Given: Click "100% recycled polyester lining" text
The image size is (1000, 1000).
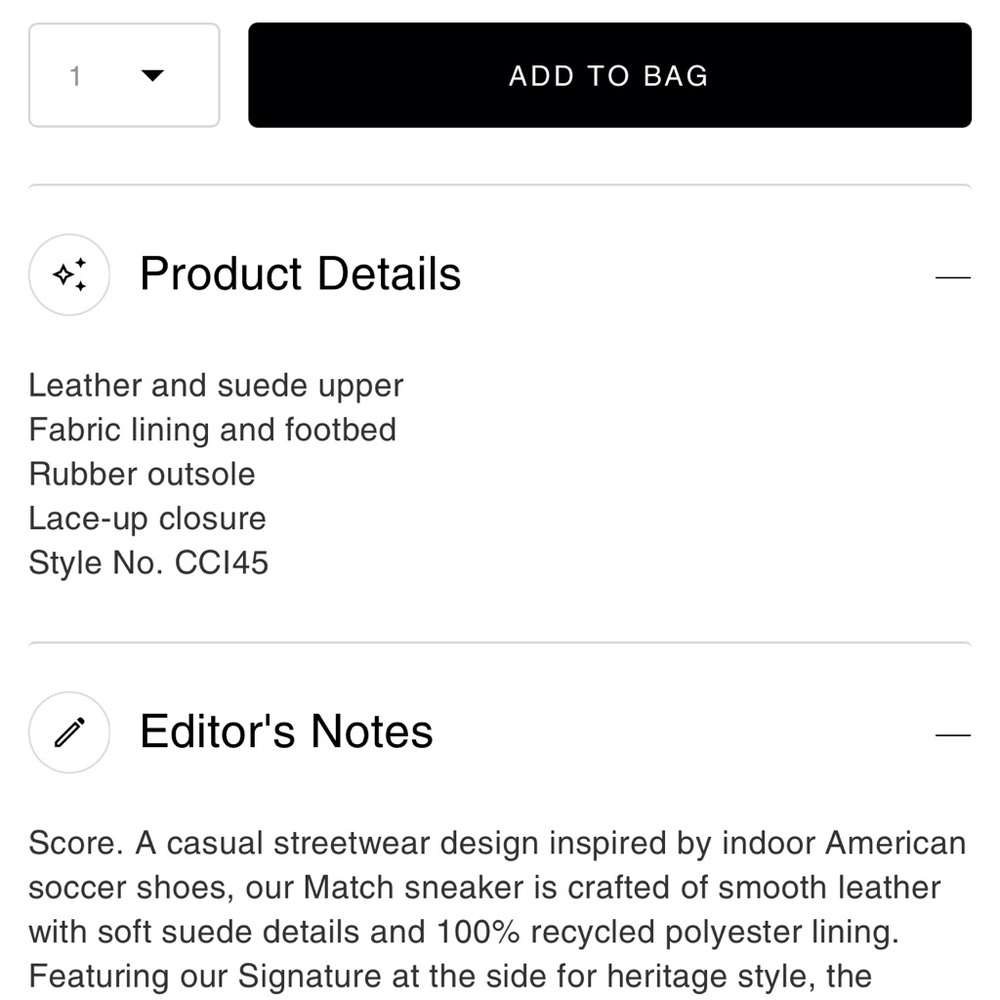Looking at the screenshot, I should coord(667,932).
